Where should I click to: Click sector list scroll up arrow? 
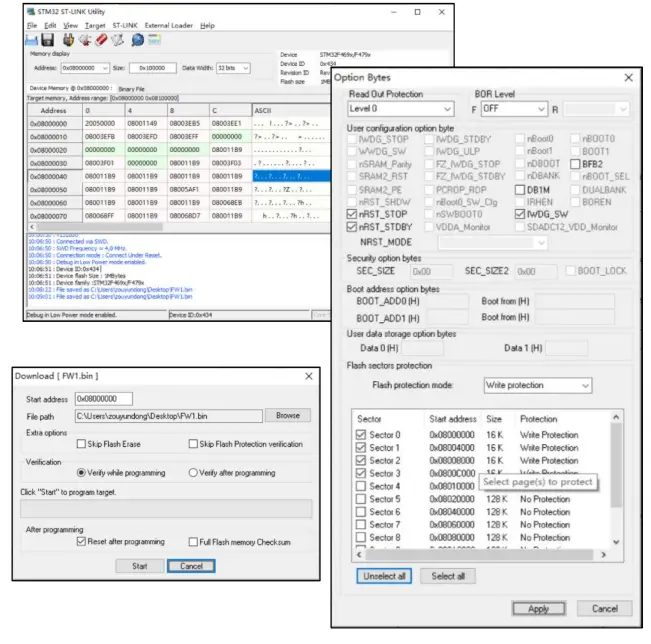tap(616, 417)
